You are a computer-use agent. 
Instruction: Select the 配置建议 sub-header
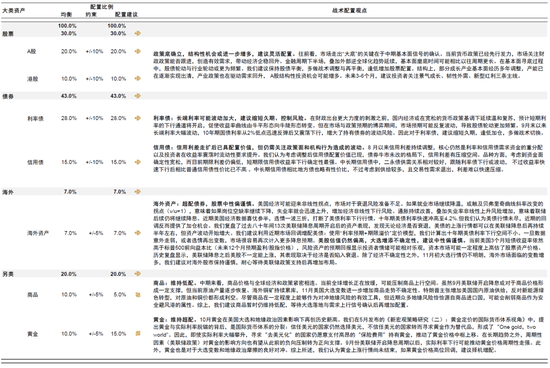click(126, 14)
